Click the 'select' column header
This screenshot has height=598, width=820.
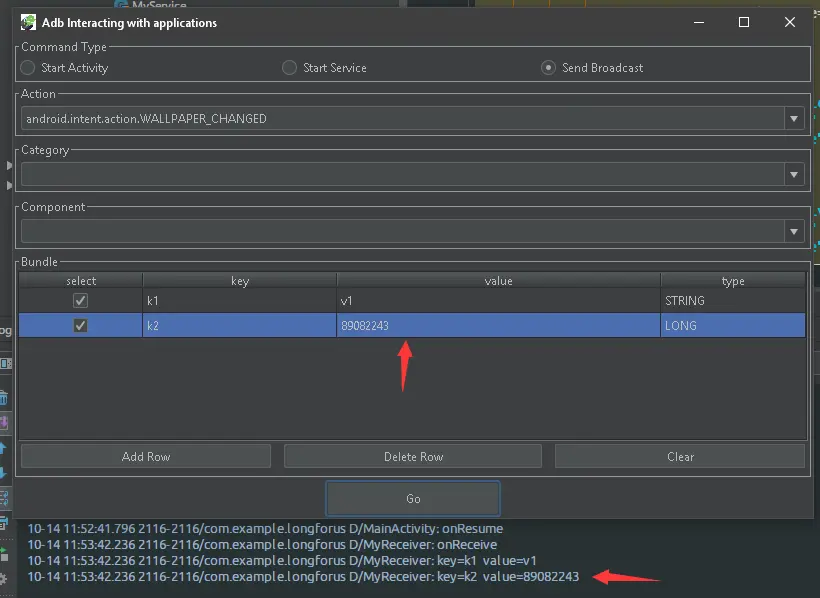pos(81,280)
